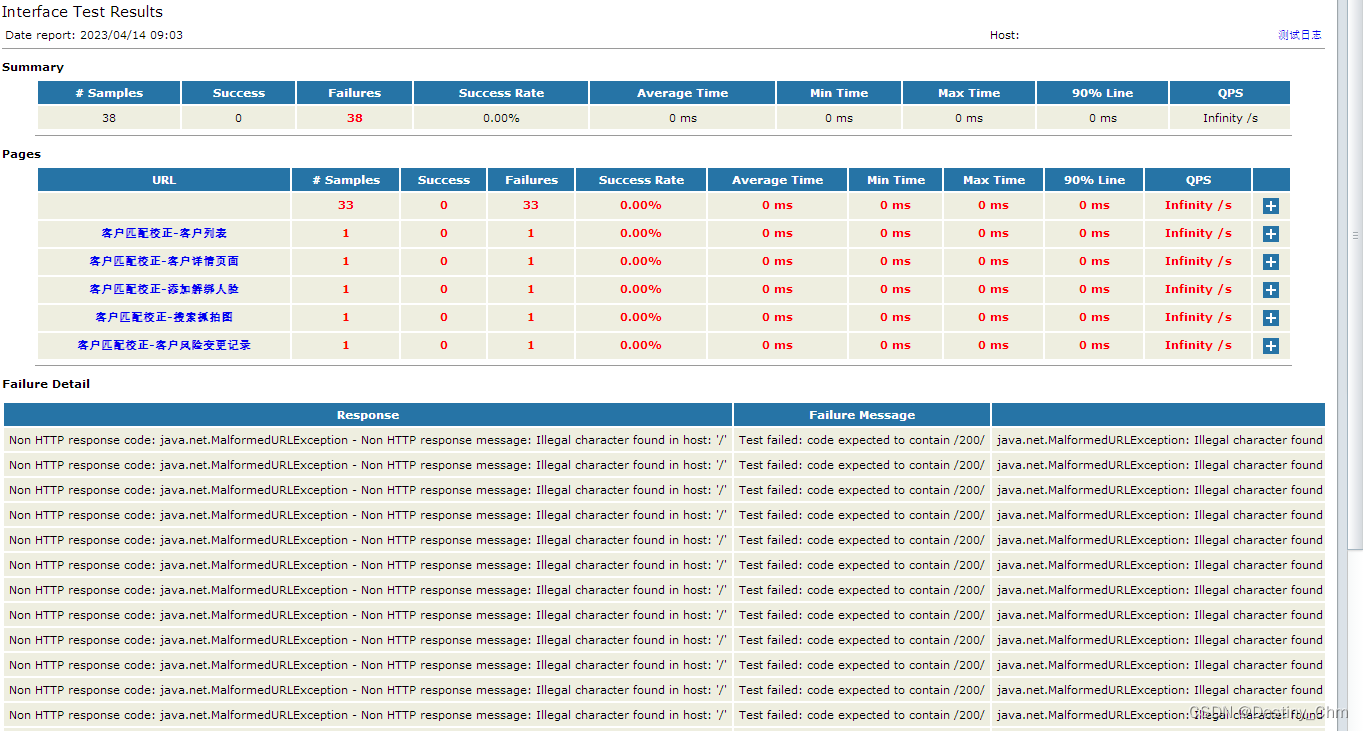The width and height of the screenshot is (1363, 731).
Task: Click the Pages Average Time column header
Action: pos(777,180)
